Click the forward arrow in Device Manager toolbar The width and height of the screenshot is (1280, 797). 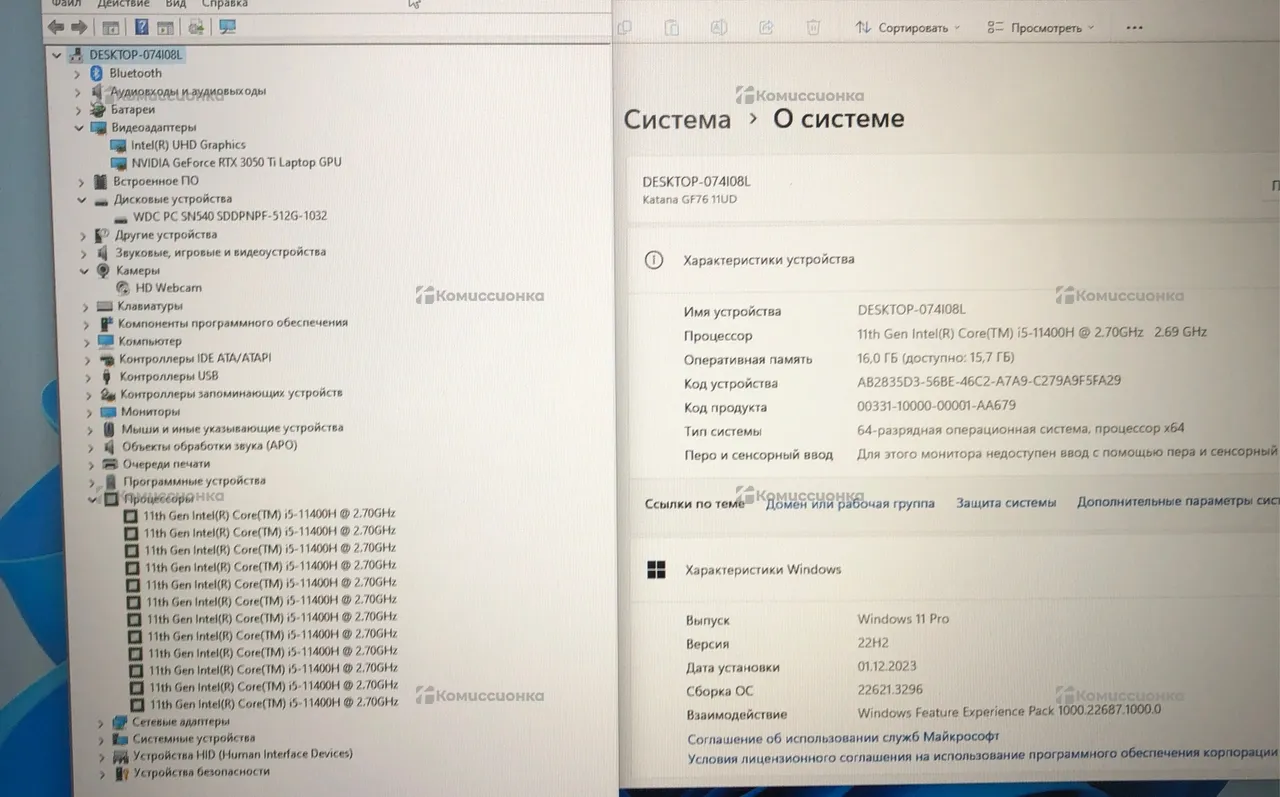78,27
